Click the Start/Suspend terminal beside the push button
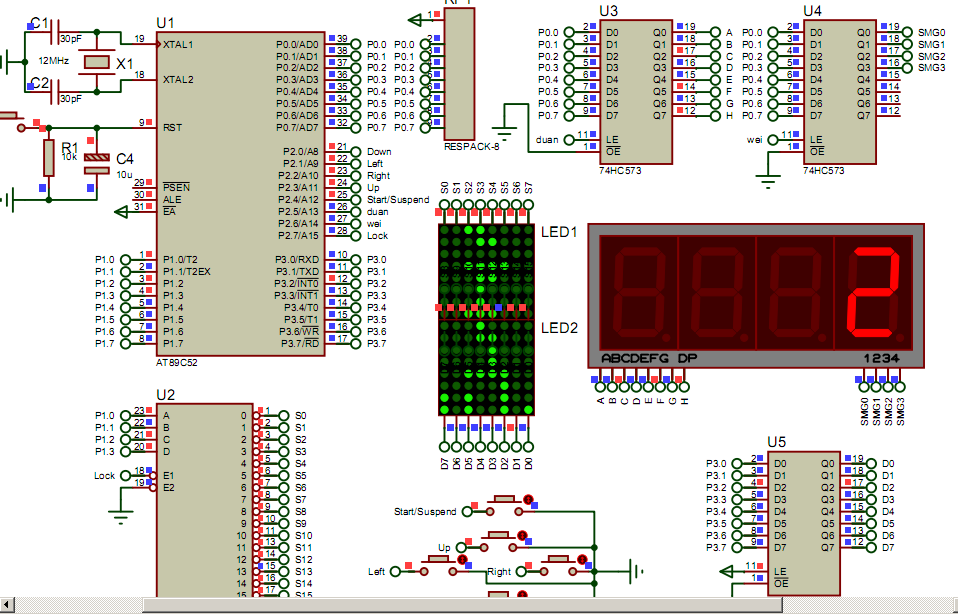This screenshot has height=615, width=958. point(468,511)
